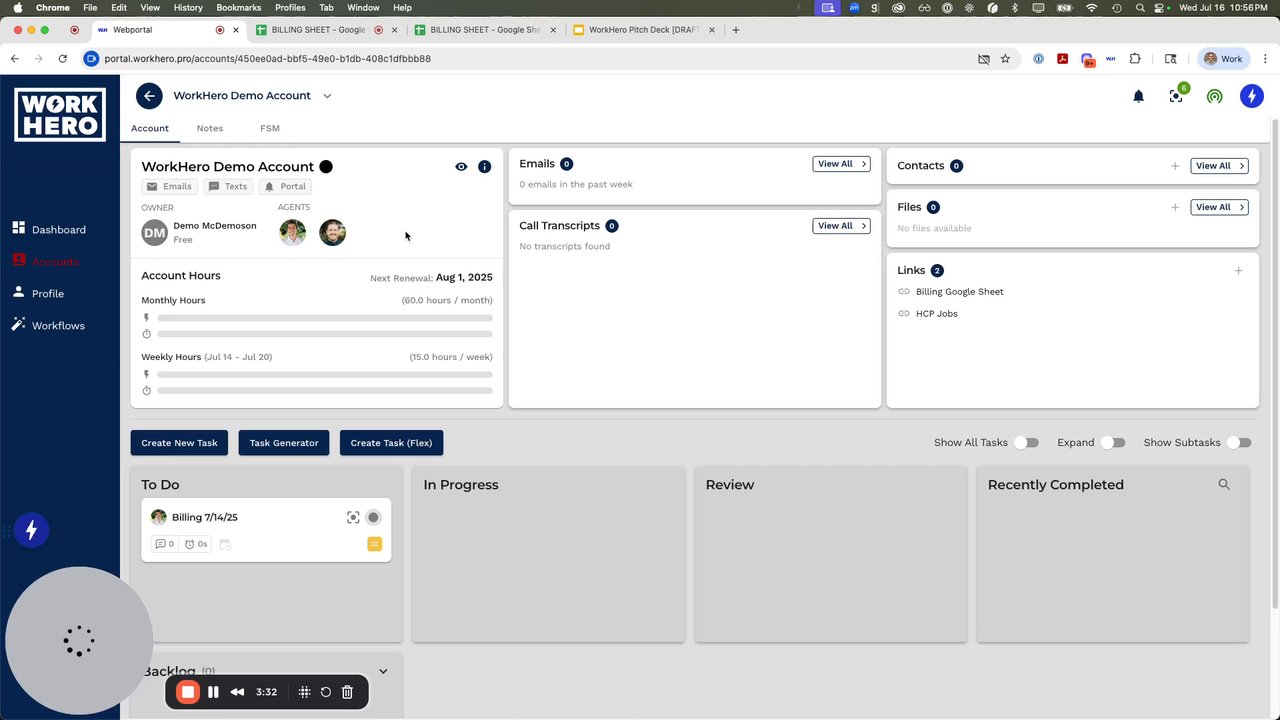
Task: Click Create New Task button
Action: [179, 443]
